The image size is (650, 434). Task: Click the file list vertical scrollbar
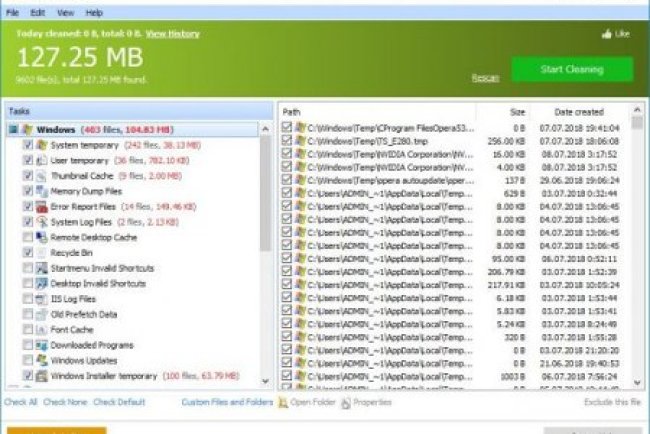(639, 250)
